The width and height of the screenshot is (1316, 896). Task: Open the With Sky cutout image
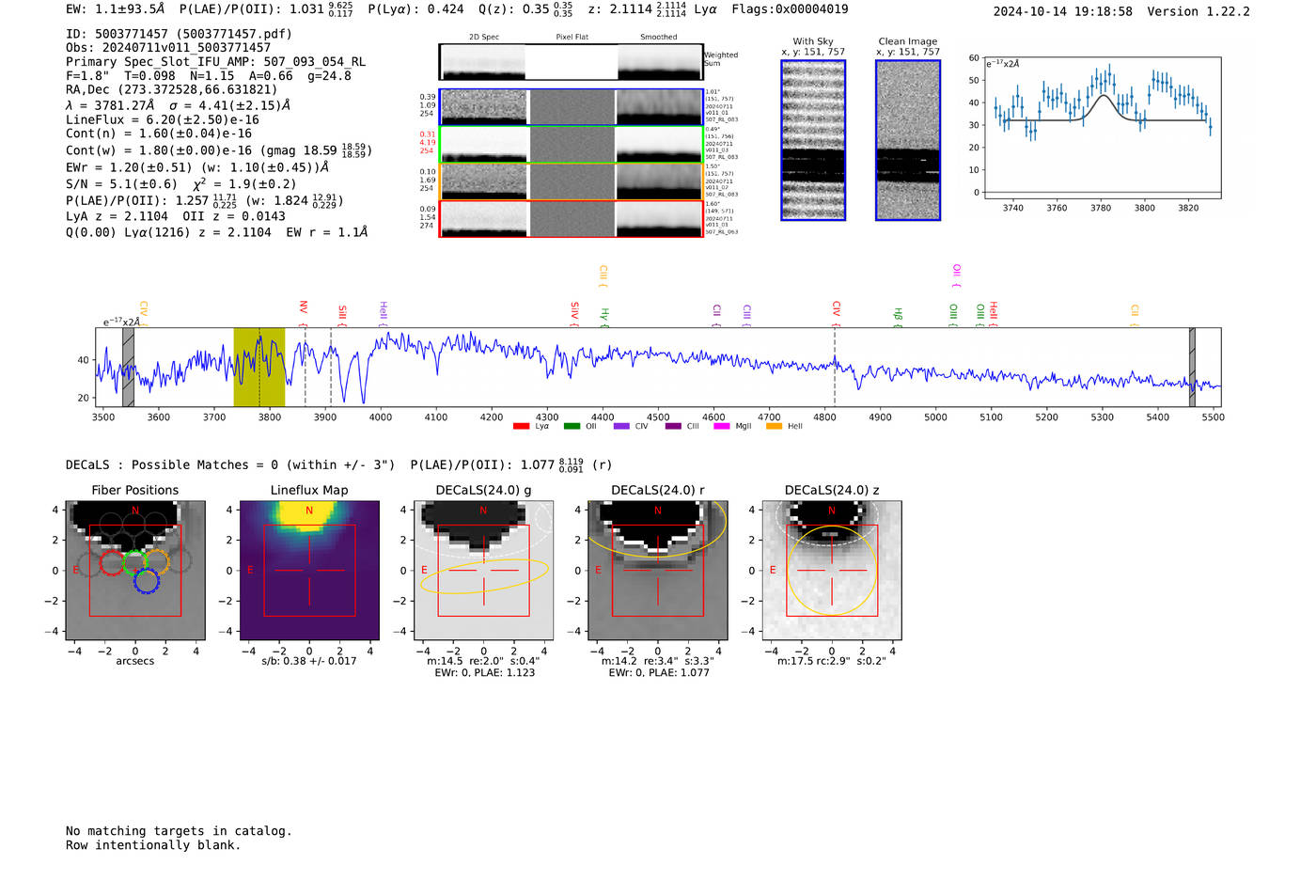point(813,140)
